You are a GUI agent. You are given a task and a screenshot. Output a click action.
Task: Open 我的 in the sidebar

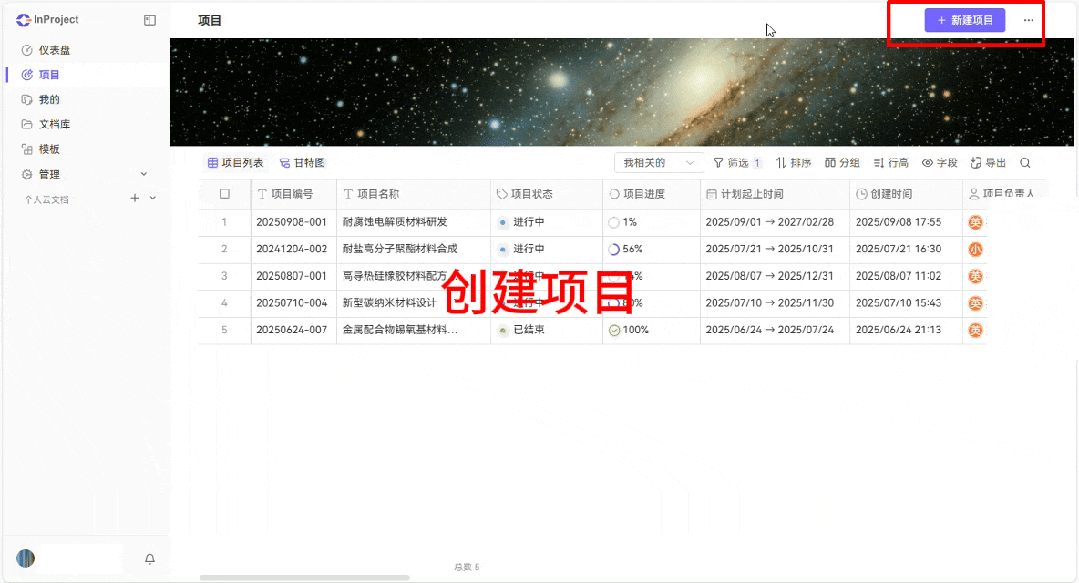point(41,100)
